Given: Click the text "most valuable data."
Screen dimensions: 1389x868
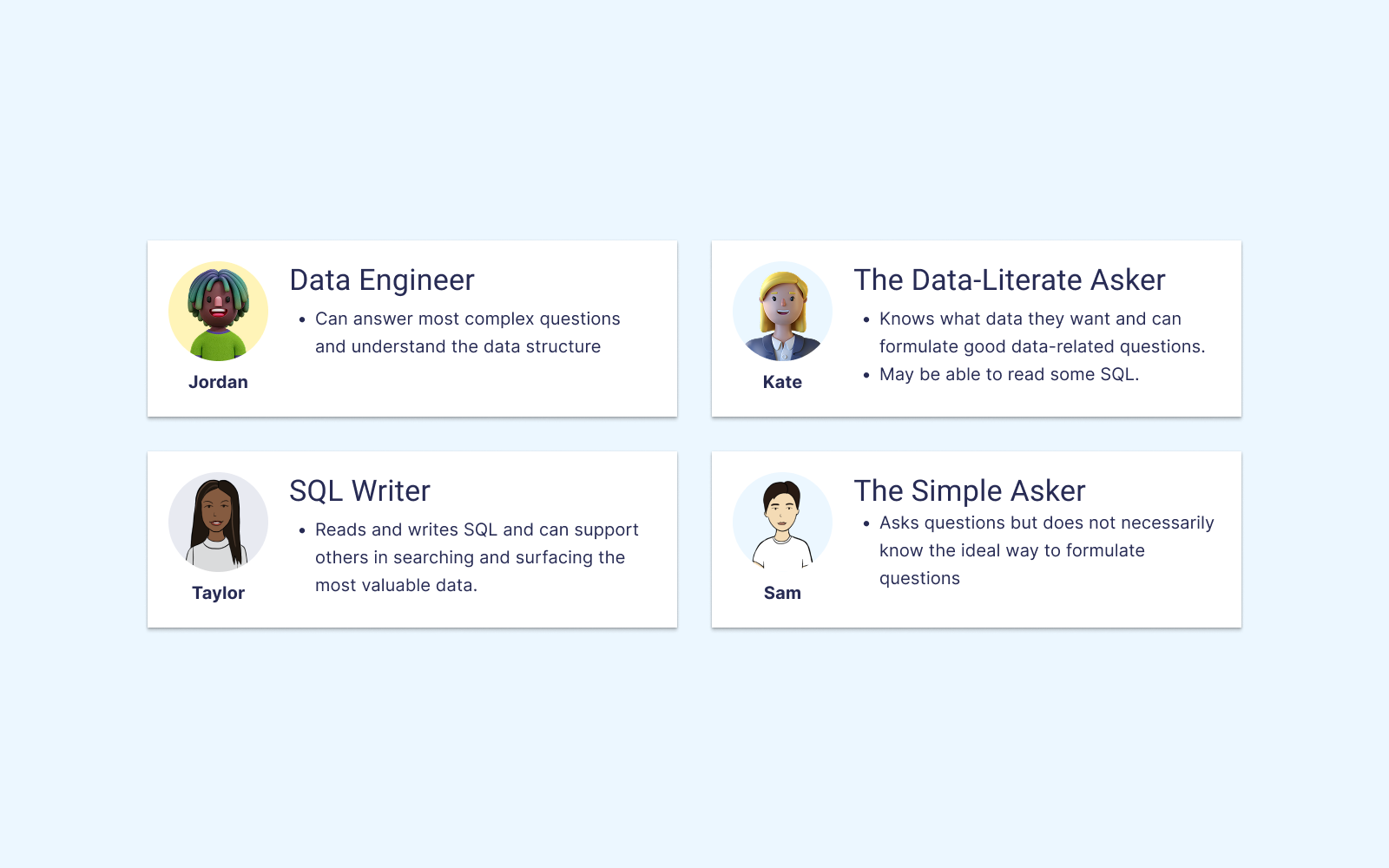Looking at the screenshot, I should [396, 585].
